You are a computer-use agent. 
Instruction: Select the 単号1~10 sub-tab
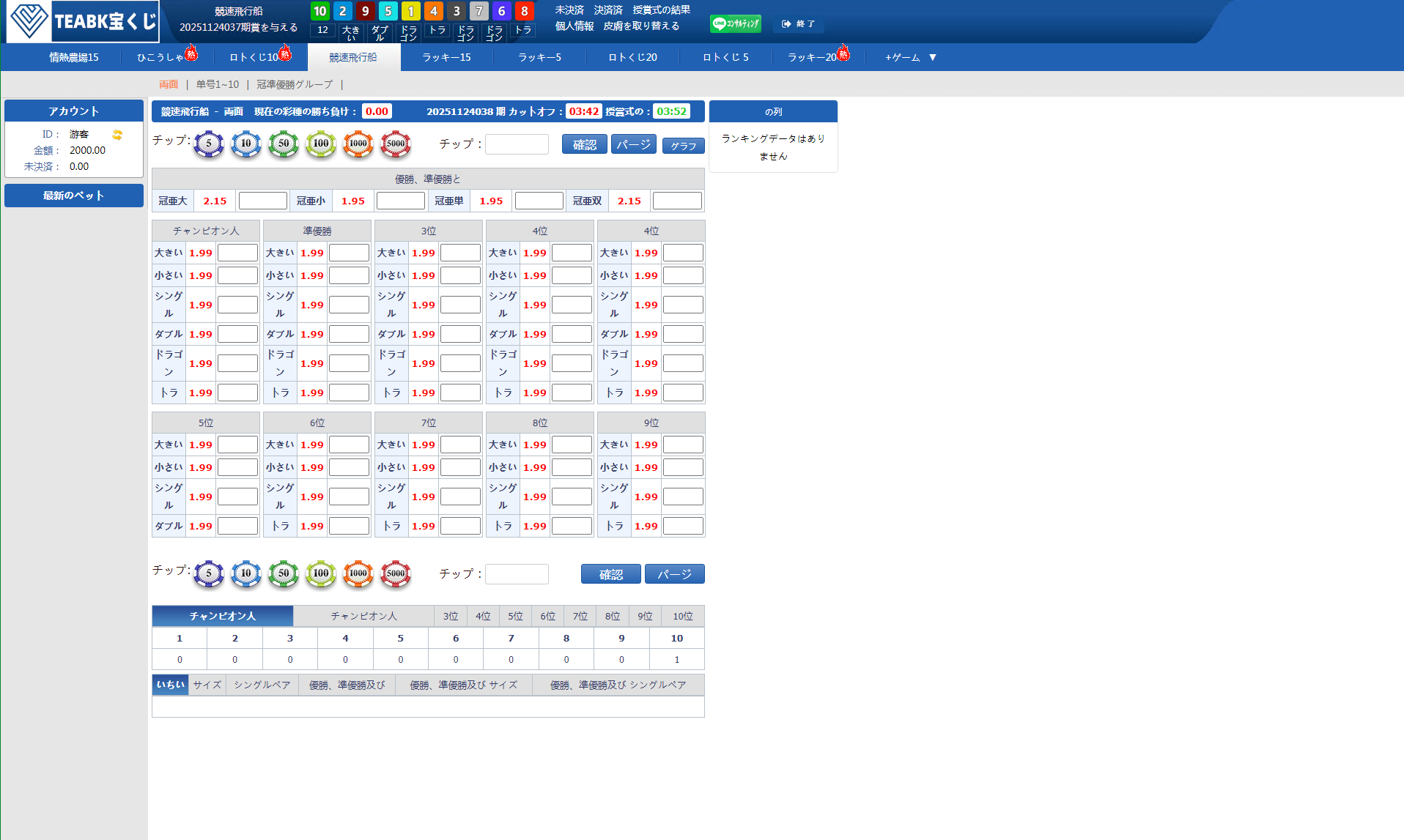[218, 84]
